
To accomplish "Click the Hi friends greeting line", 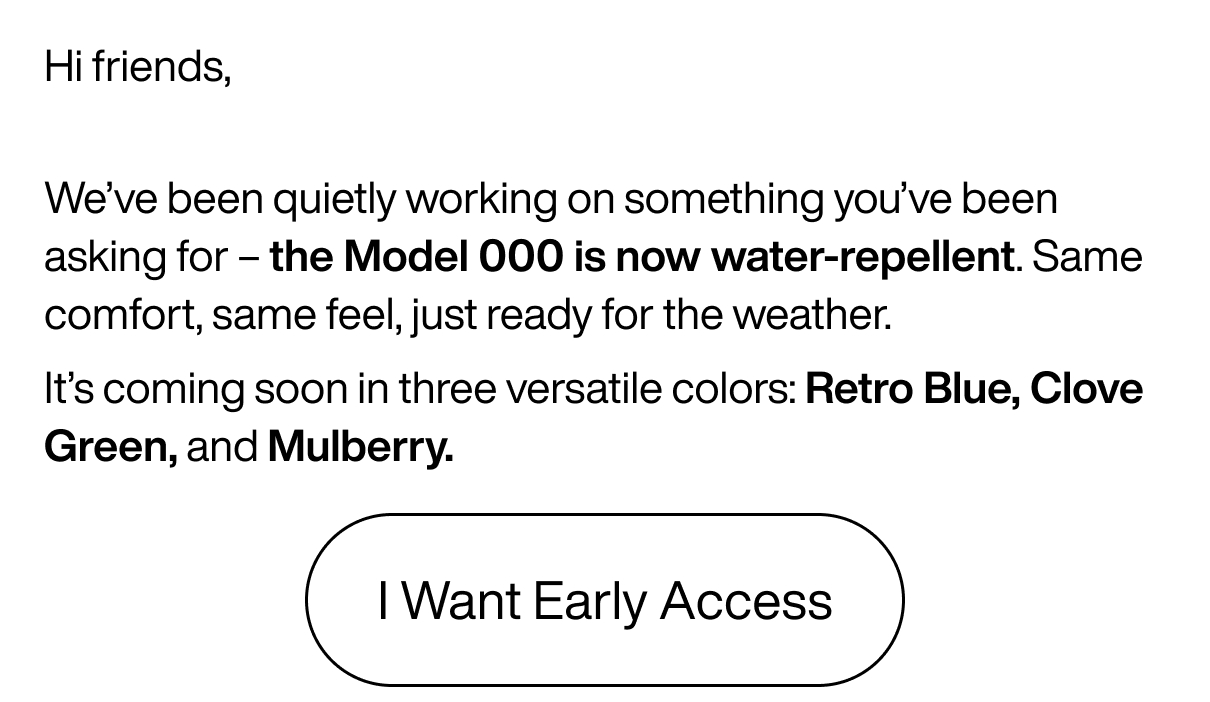I will (138, 66).
